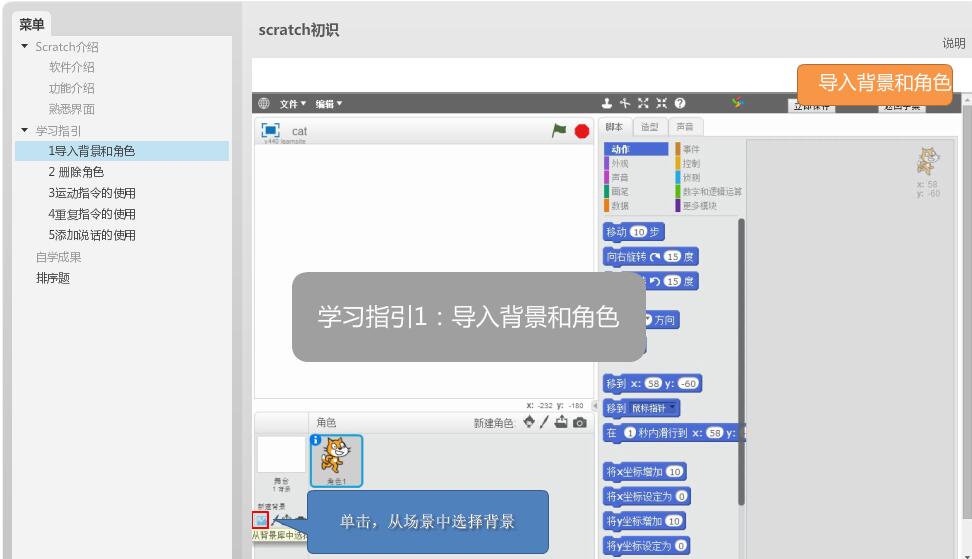Select the 控制 block category
972x559 pixels.
689,163
